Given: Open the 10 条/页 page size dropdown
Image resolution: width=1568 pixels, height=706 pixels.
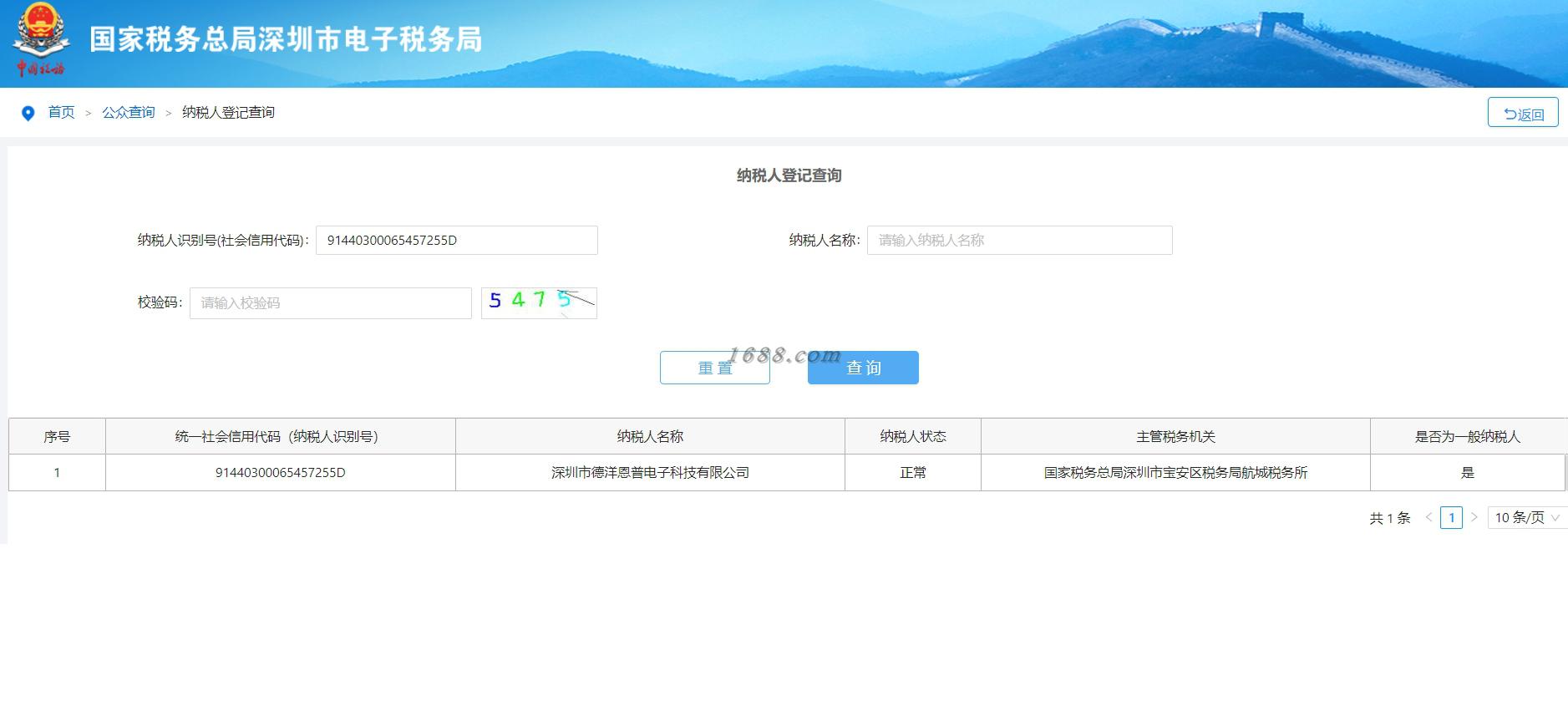Looking at the screenshot, I should (x=1527, y=518).
